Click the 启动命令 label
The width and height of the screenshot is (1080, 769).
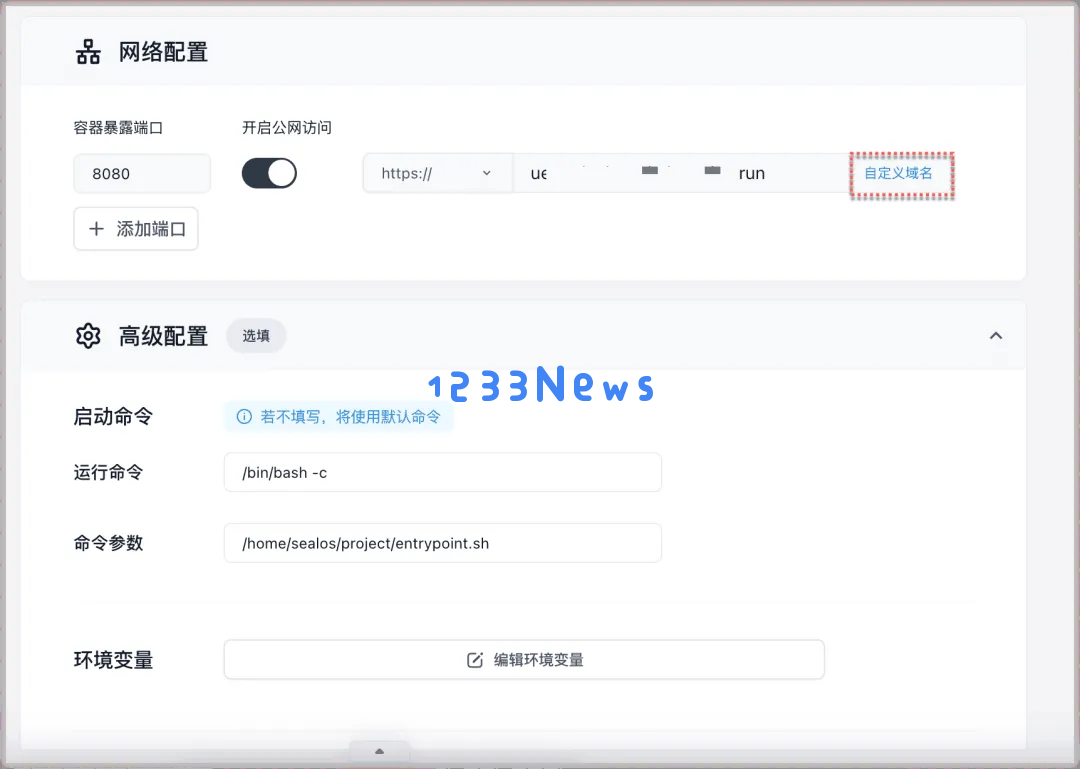point(113,416)
